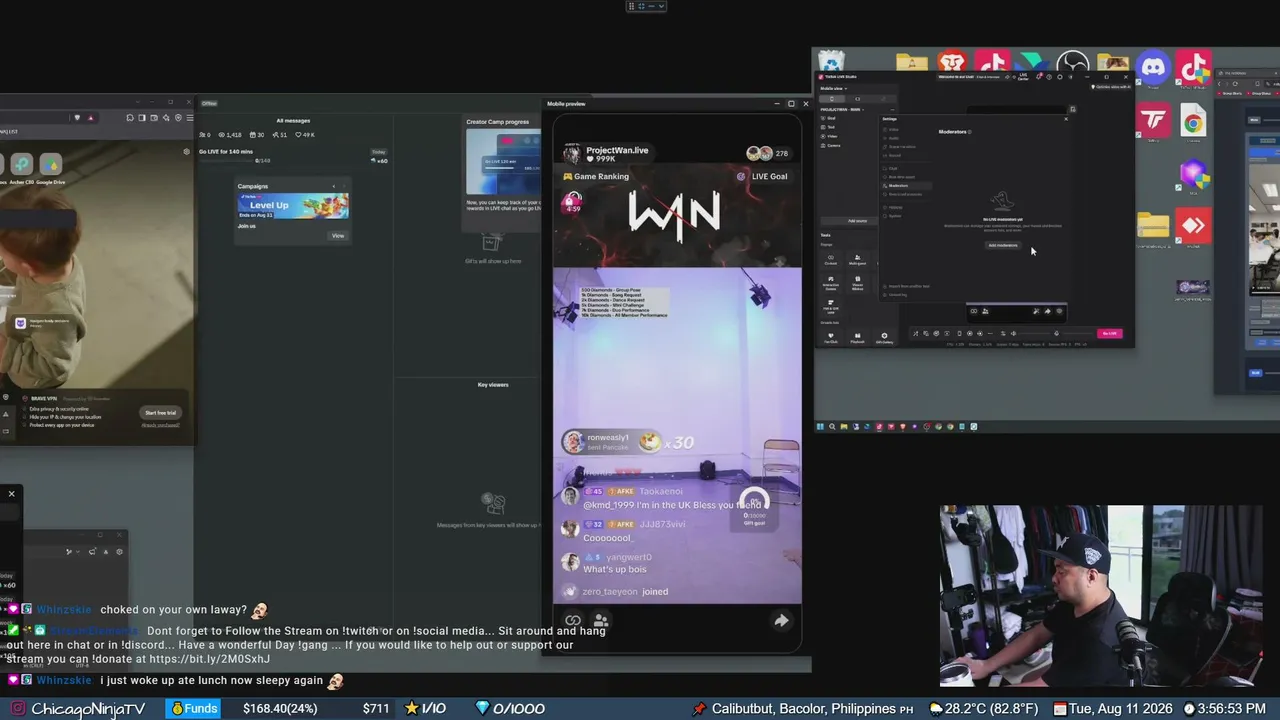Click the LIVE Goal badge in Mobile preview
Viewport: 1280px width, 720px height.
pos(762,176)
